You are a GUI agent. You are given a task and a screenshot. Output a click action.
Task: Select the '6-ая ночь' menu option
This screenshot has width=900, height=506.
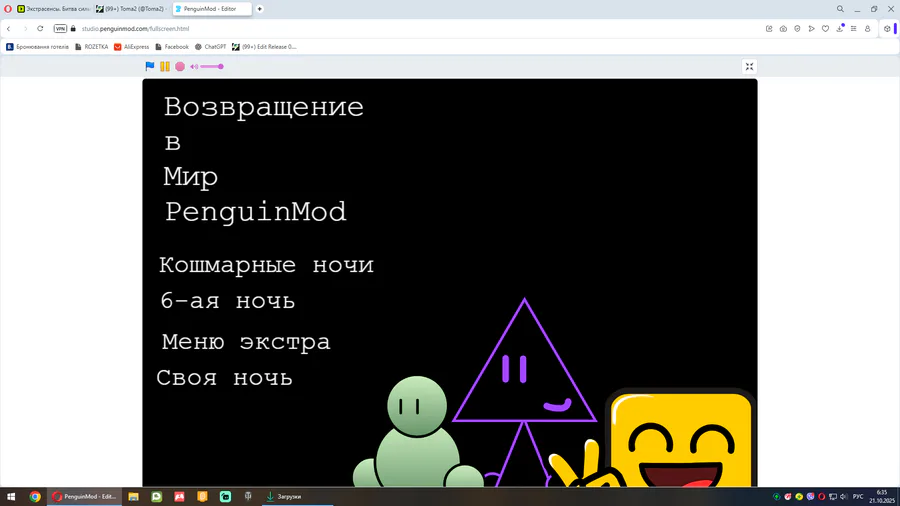pyautogui.click(x=228, y=301)
